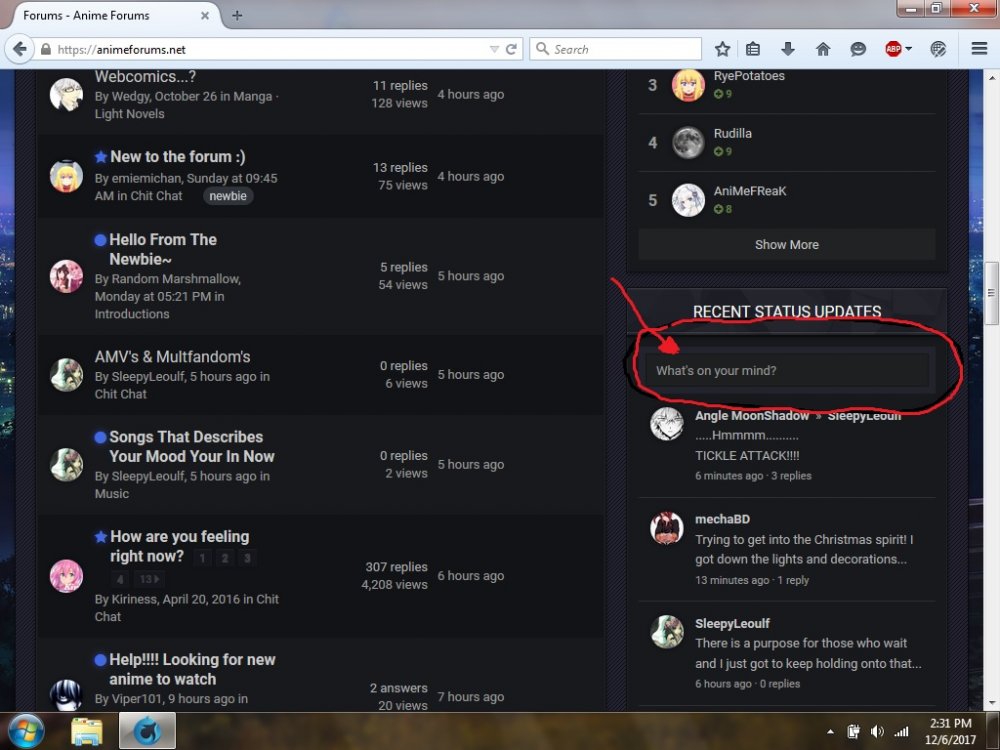Open the URL history dropdown arrow
The image size is (1000, 750).
click(x=494, y=49)
